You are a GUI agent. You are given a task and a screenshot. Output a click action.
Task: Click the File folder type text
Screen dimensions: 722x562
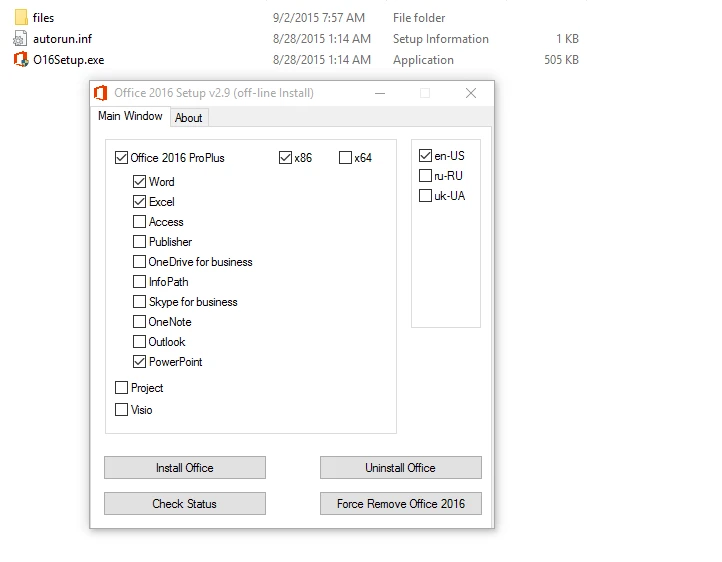(x=419, y=18)
